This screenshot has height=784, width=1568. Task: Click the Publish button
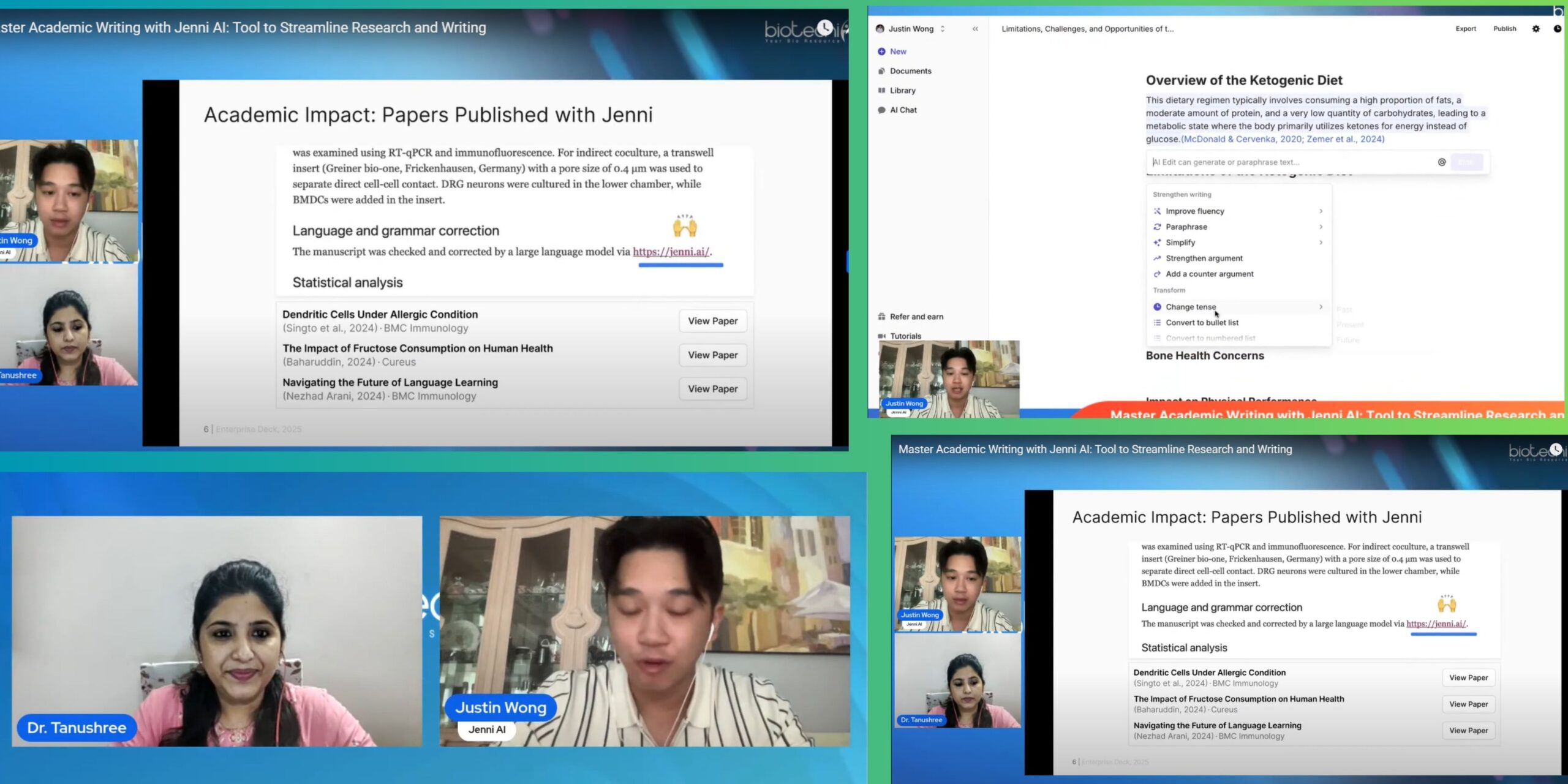[1504, 29]
